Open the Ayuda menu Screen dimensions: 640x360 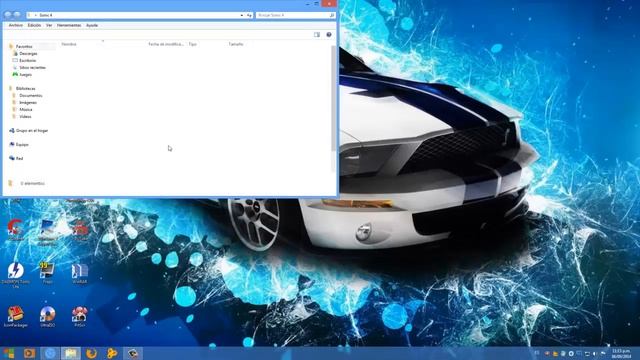[x=92, y=25]
